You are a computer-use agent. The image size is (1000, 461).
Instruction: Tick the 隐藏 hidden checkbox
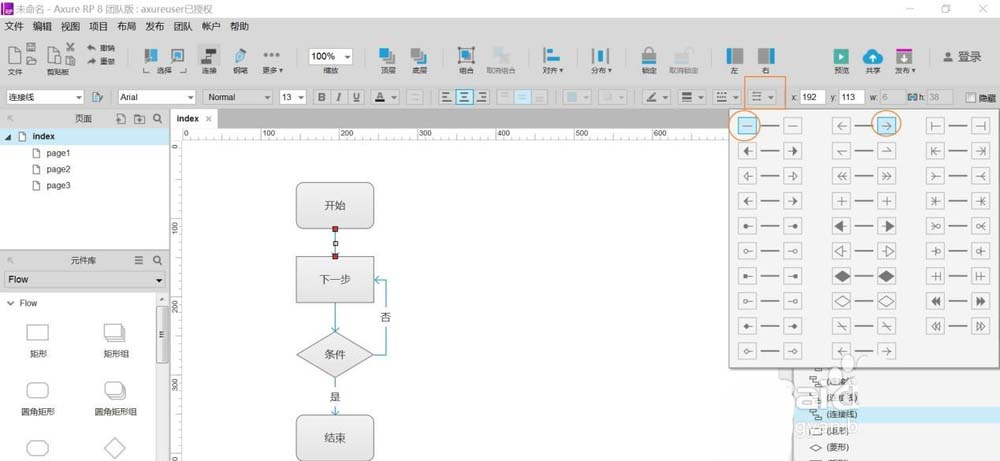click(x=971, y=98)
